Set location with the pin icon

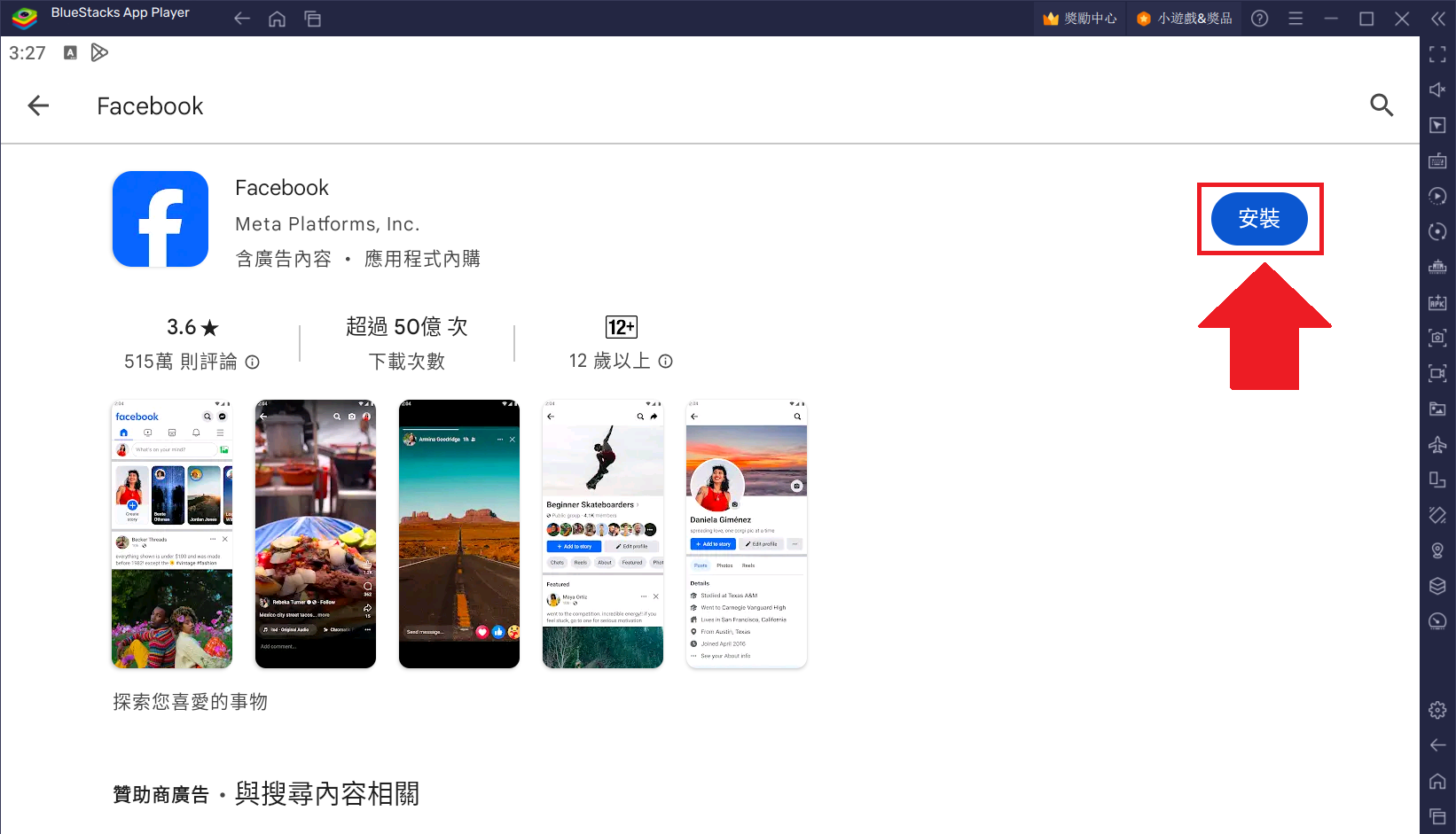click(1437, 550)
